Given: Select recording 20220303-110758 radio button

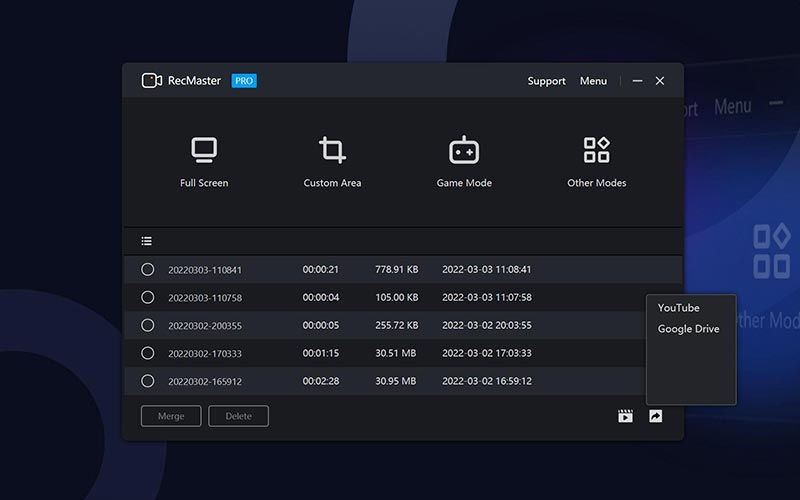Looking at the screenshot, I should 147,297.
